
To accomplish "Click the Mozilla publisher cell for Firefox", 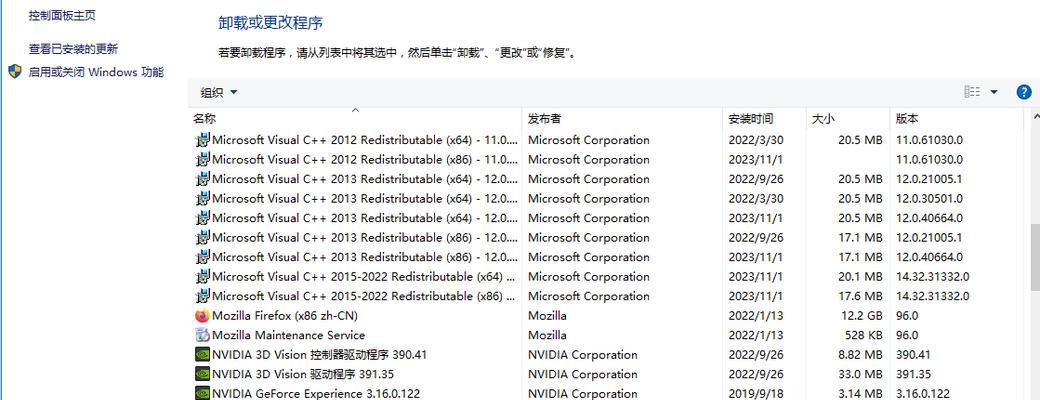I will [547, 316].
